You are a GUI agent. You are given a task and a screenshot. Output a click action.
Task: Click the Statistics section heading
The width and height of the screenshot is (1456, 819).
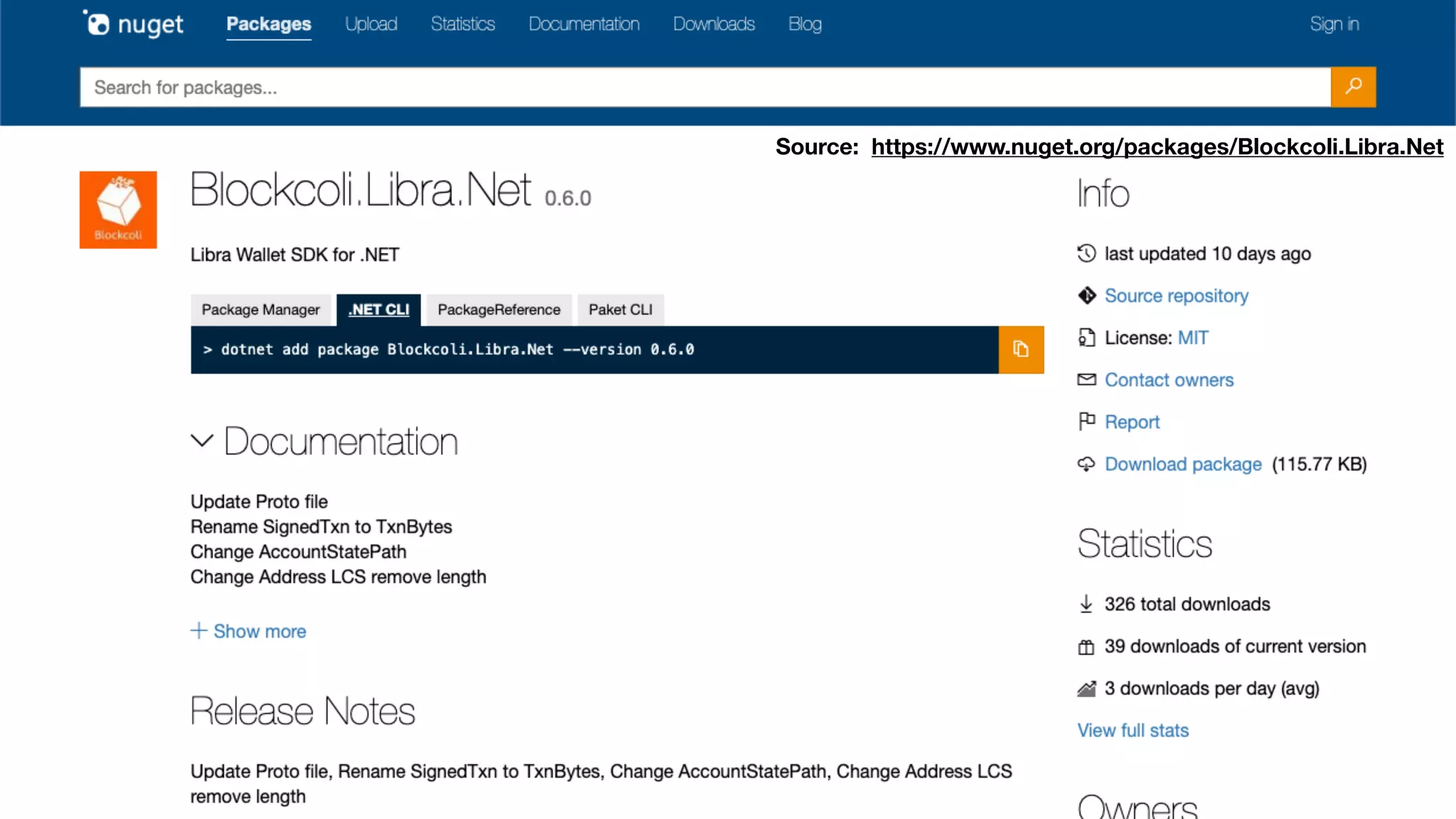(x=1145, y=544)
